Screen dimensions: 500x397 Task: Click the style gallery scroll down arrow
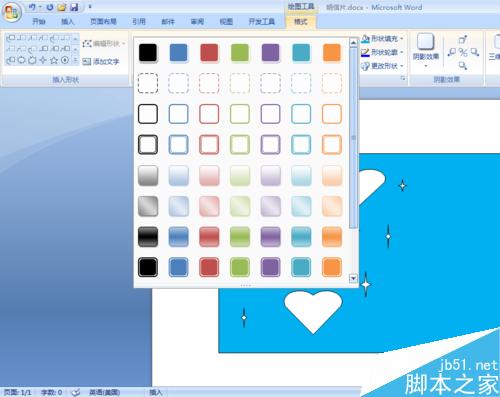click(x=353, y=278)
